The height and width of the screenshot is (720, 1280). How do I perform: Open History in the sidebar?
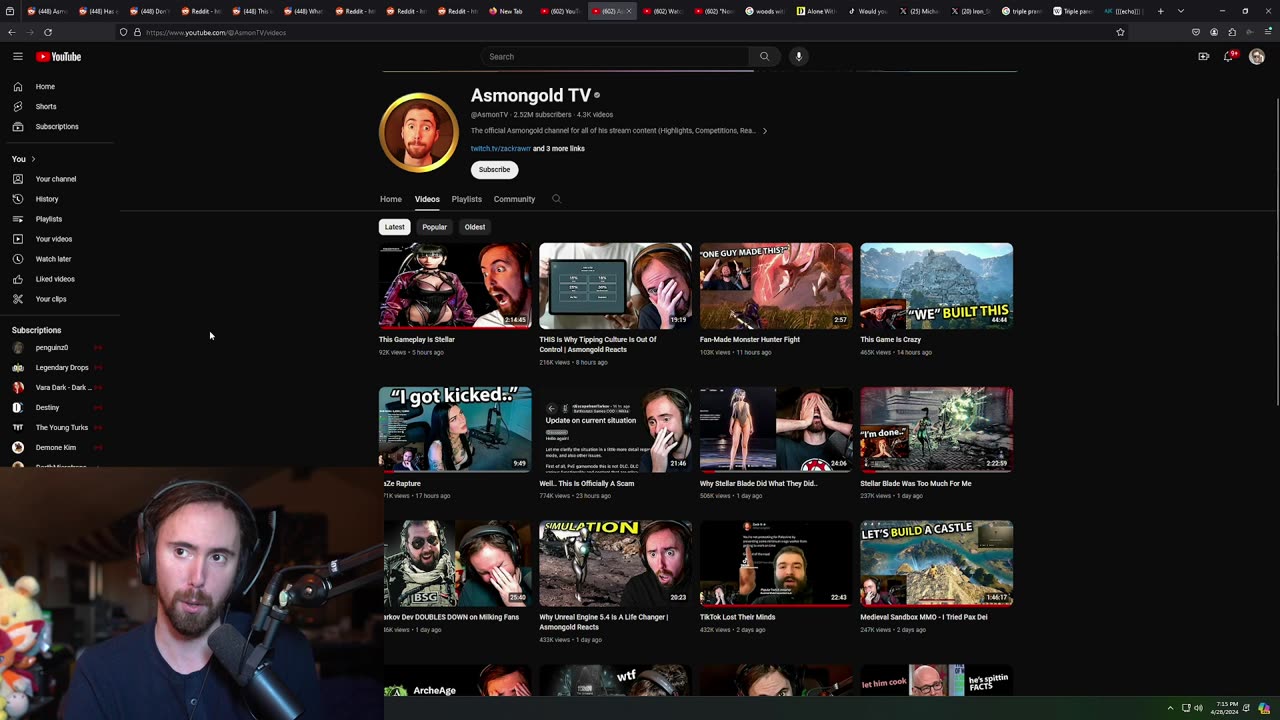[x=60, y=199]
